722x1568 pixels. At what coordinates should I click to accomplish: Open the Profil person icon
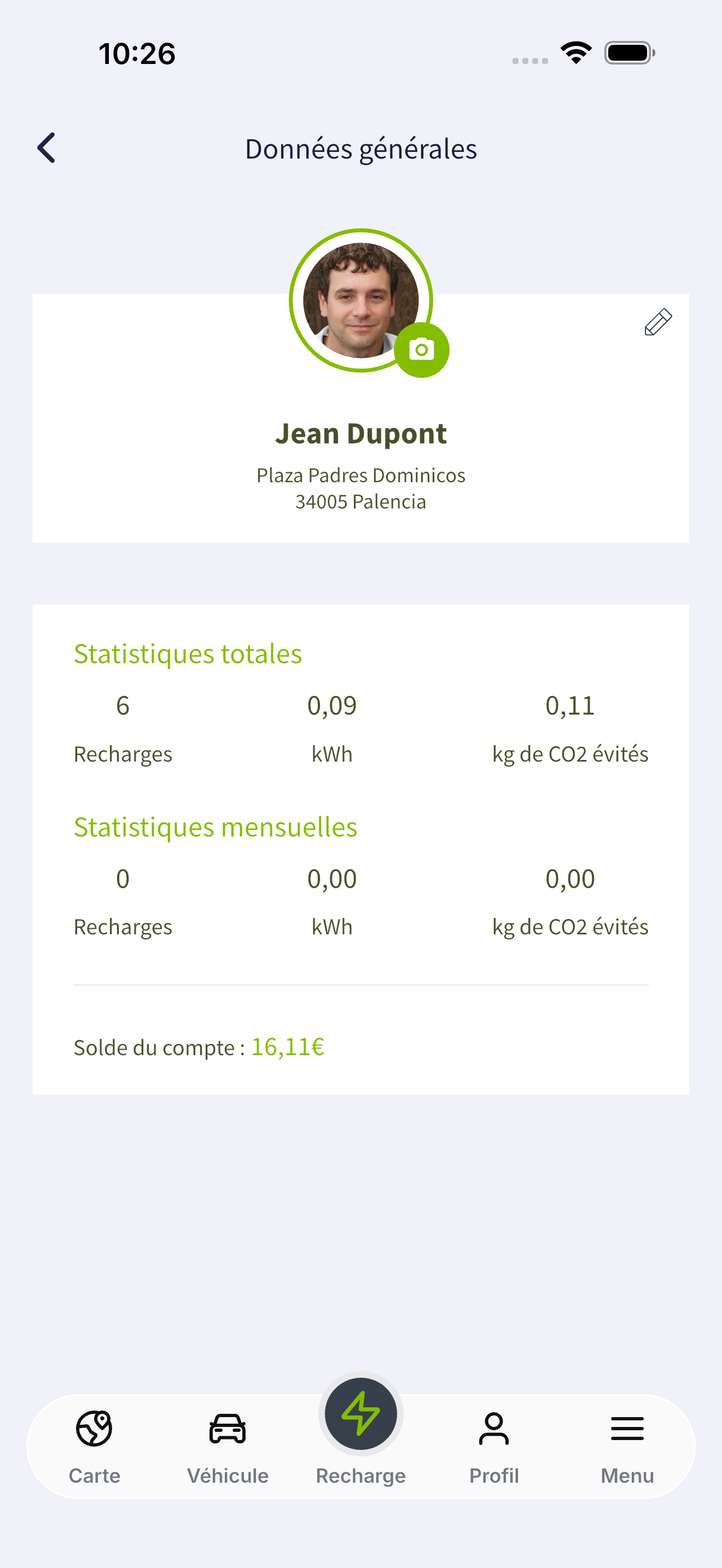click(494, 1428)
